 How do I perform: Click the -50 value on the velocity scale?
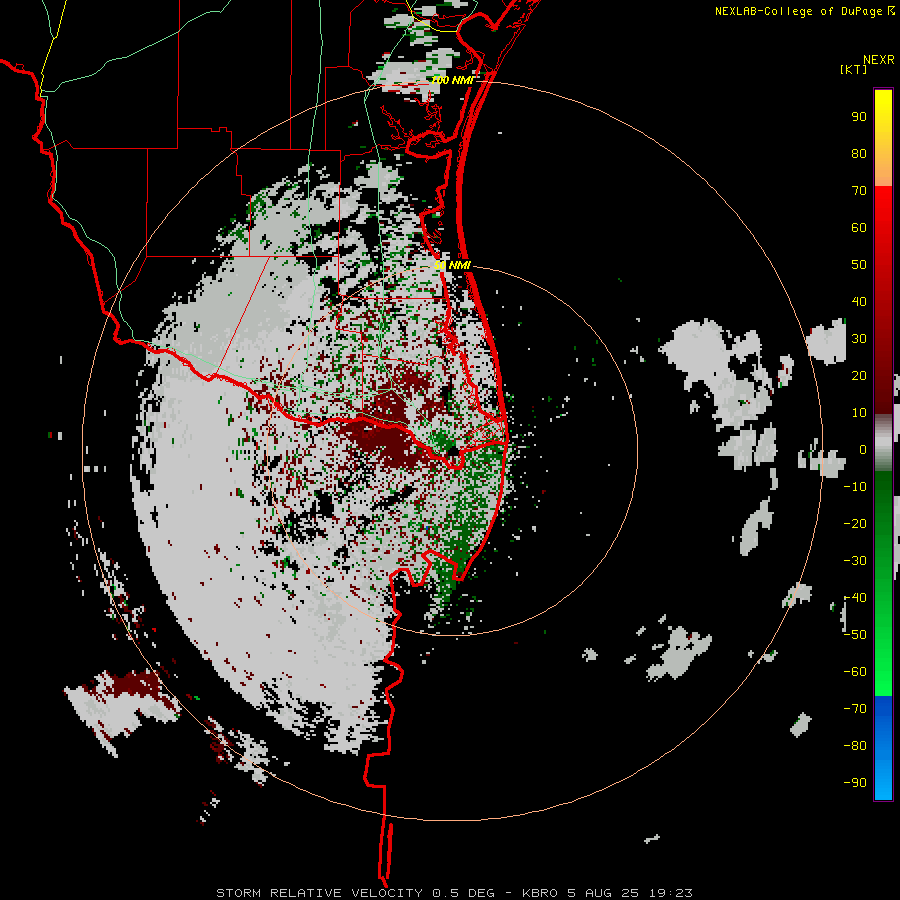[855, 635]
